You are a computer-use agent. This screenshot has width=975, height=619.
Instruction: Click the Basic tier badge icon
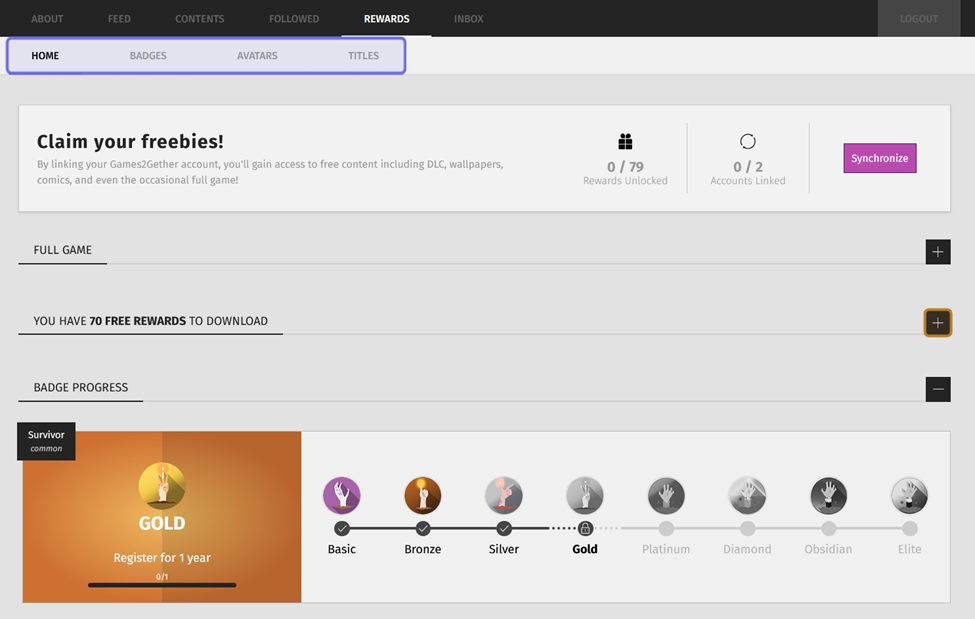click(342, 495)
